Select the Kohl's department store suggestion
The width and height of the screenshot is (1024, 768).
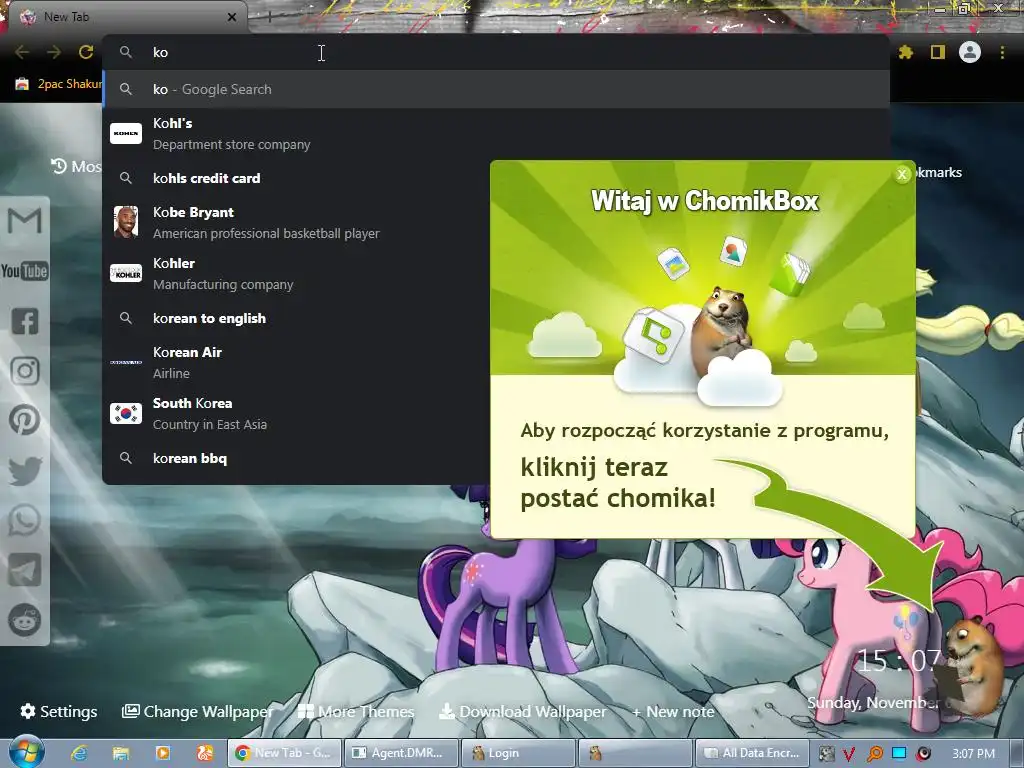(296, 133)
